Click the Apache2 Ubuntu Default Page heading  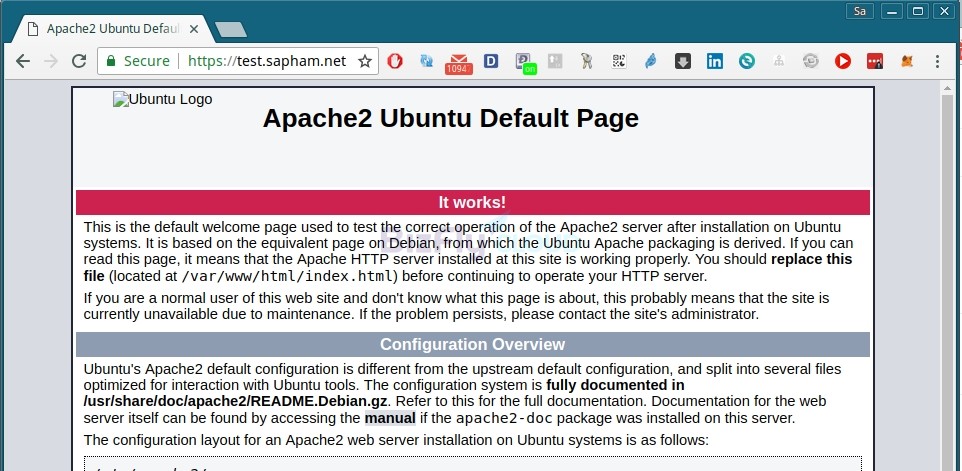click(451, 118)
